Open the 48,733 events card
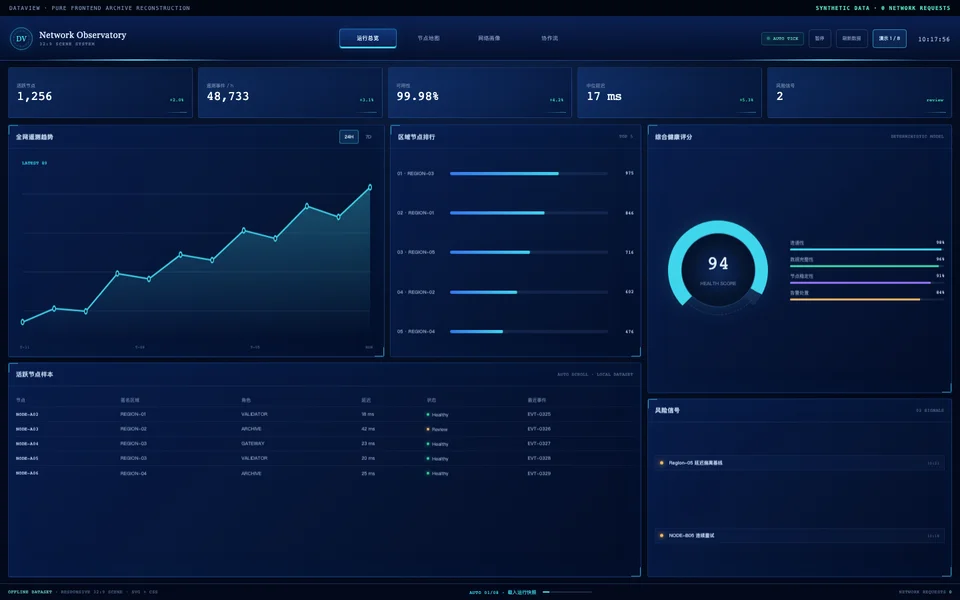Image resolution: width=960 pixels, height=600 pixels. coord(290,92)
